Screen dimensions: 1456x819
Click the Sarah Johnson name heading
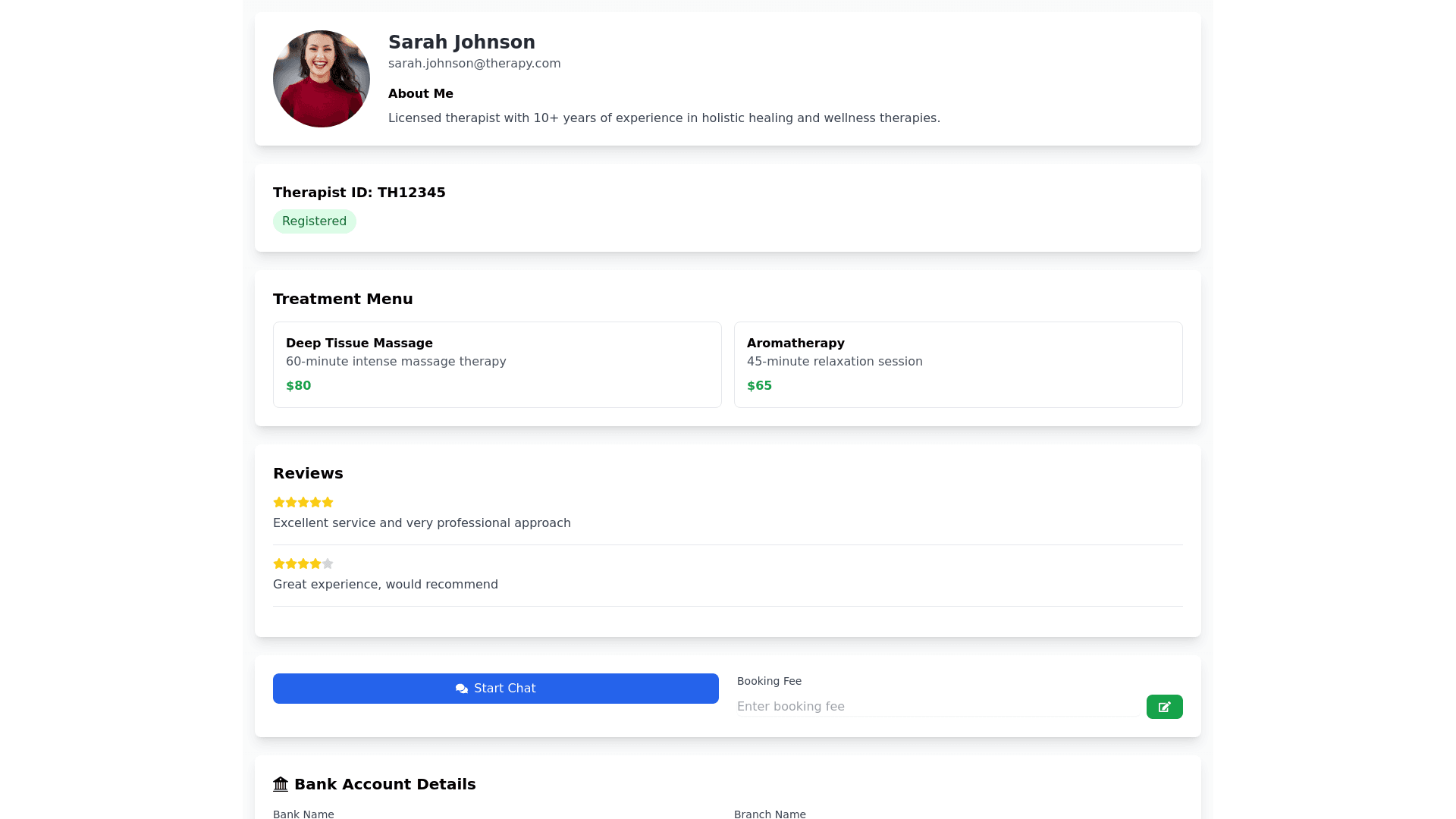(x=461, y=42)
